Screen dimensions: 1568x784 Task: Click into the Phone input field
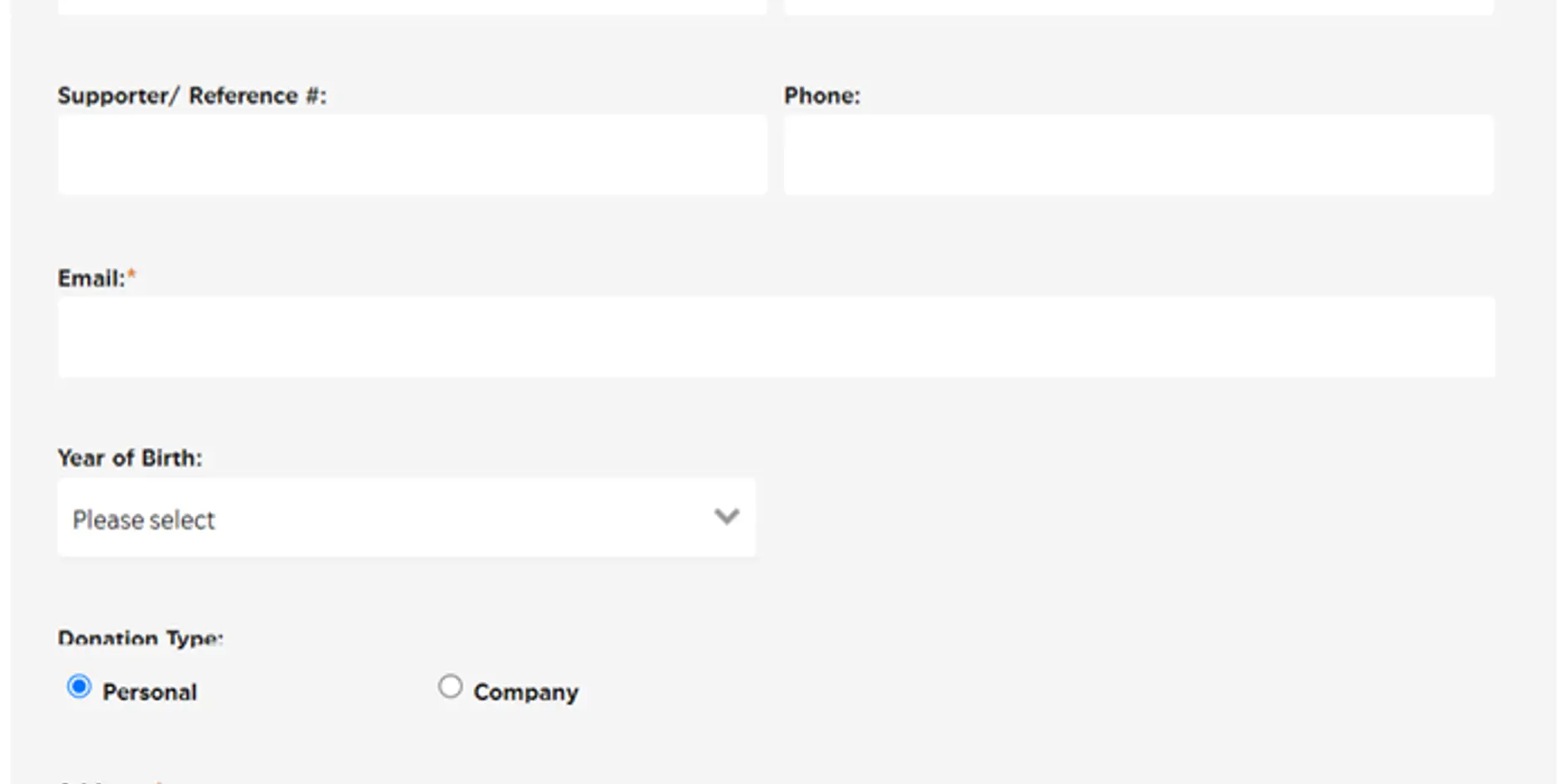click(x=1138, y=155)
